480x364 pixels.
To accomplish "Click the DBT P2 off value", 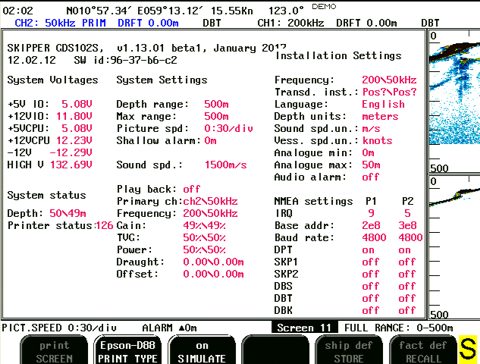I will 407,298.
